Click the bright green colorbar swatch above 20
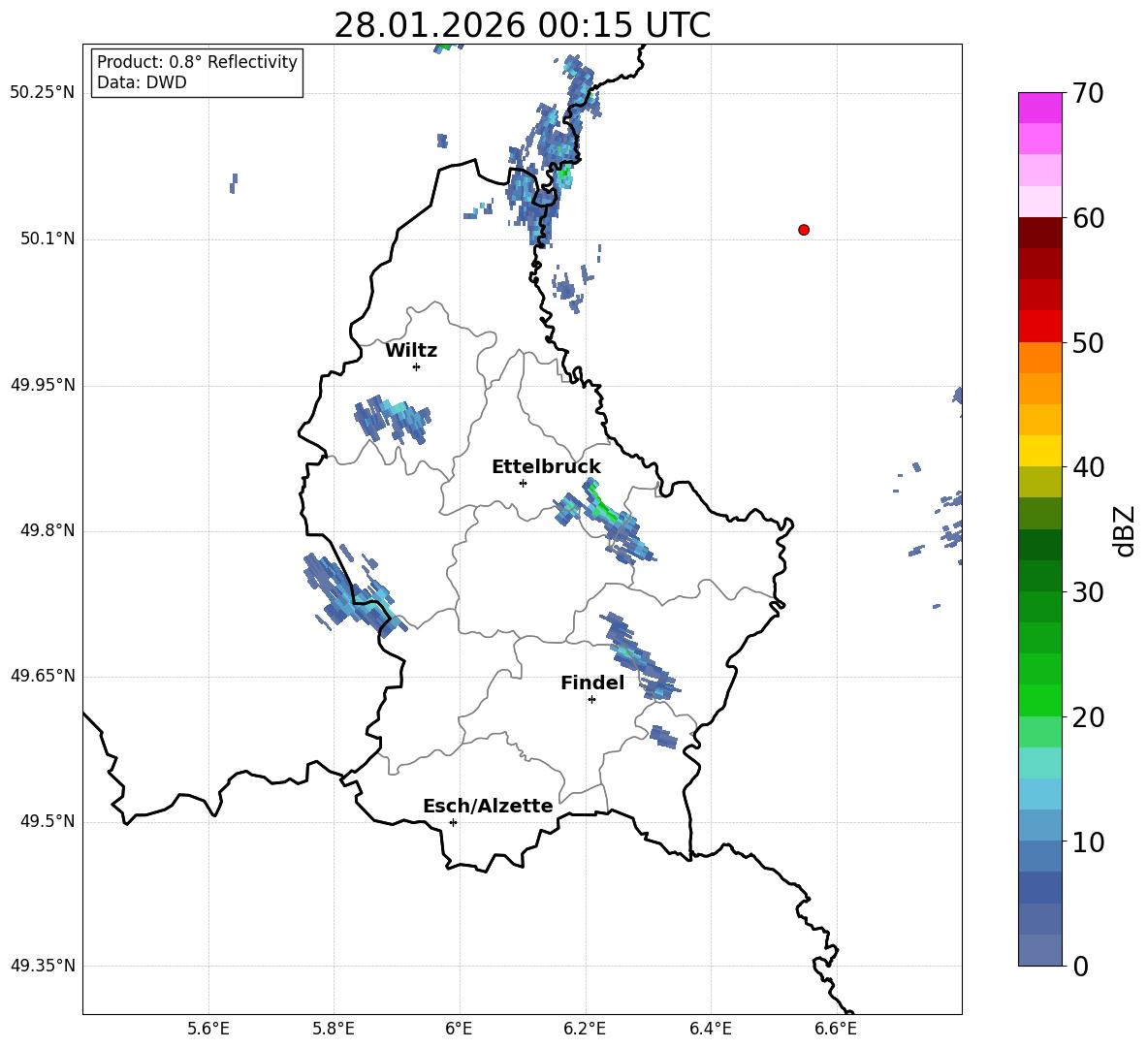The width and height of the screenshot is (1148, 1048). [1039, 700]
